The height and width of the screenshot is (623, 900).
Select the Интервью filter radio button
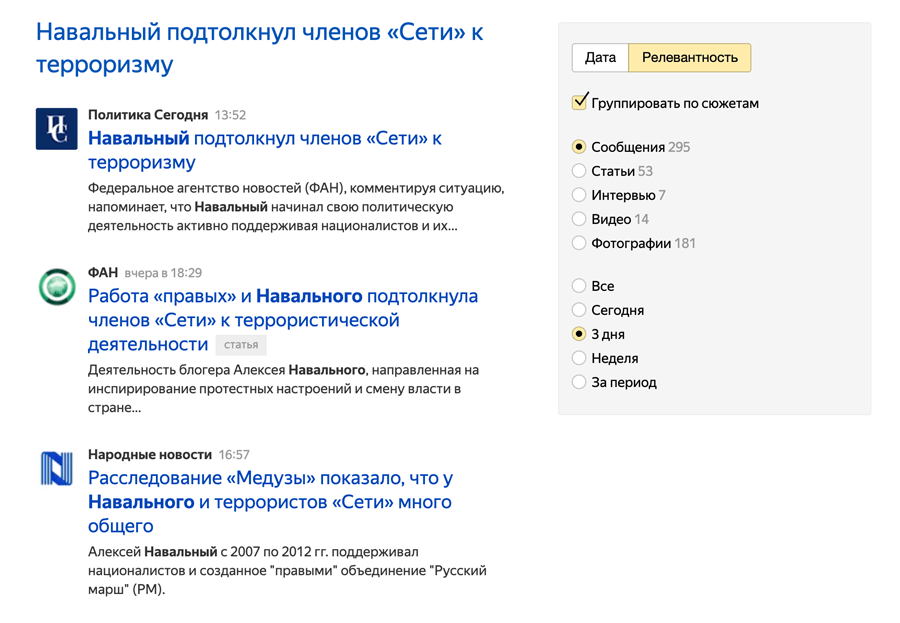(579, 195)
